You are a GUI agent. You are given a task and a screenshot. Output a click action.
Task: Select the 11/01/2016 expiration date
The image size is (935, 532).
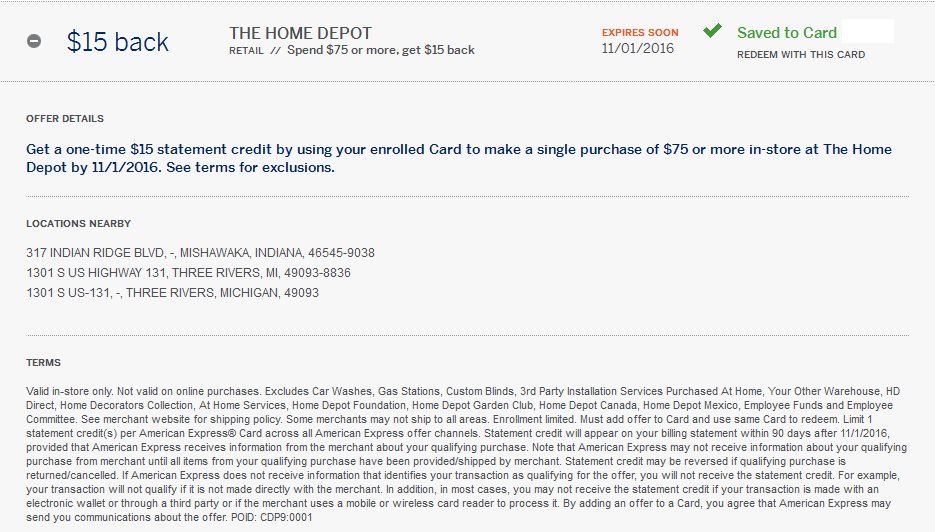point(638,48)
